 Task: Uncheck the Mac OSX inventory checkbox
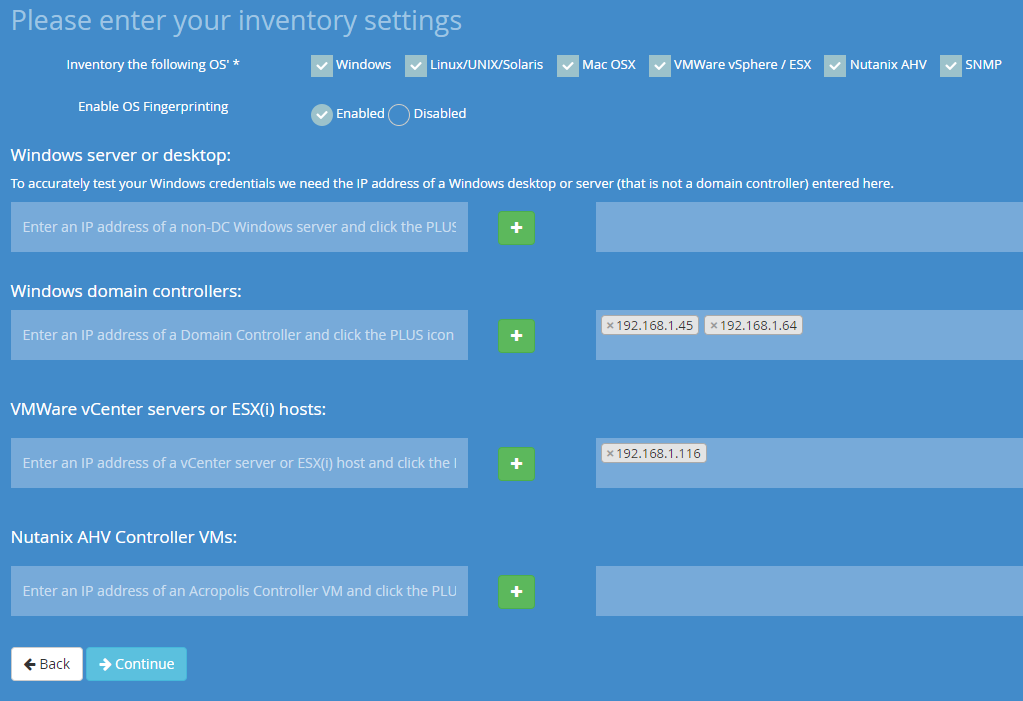(567, 65)
